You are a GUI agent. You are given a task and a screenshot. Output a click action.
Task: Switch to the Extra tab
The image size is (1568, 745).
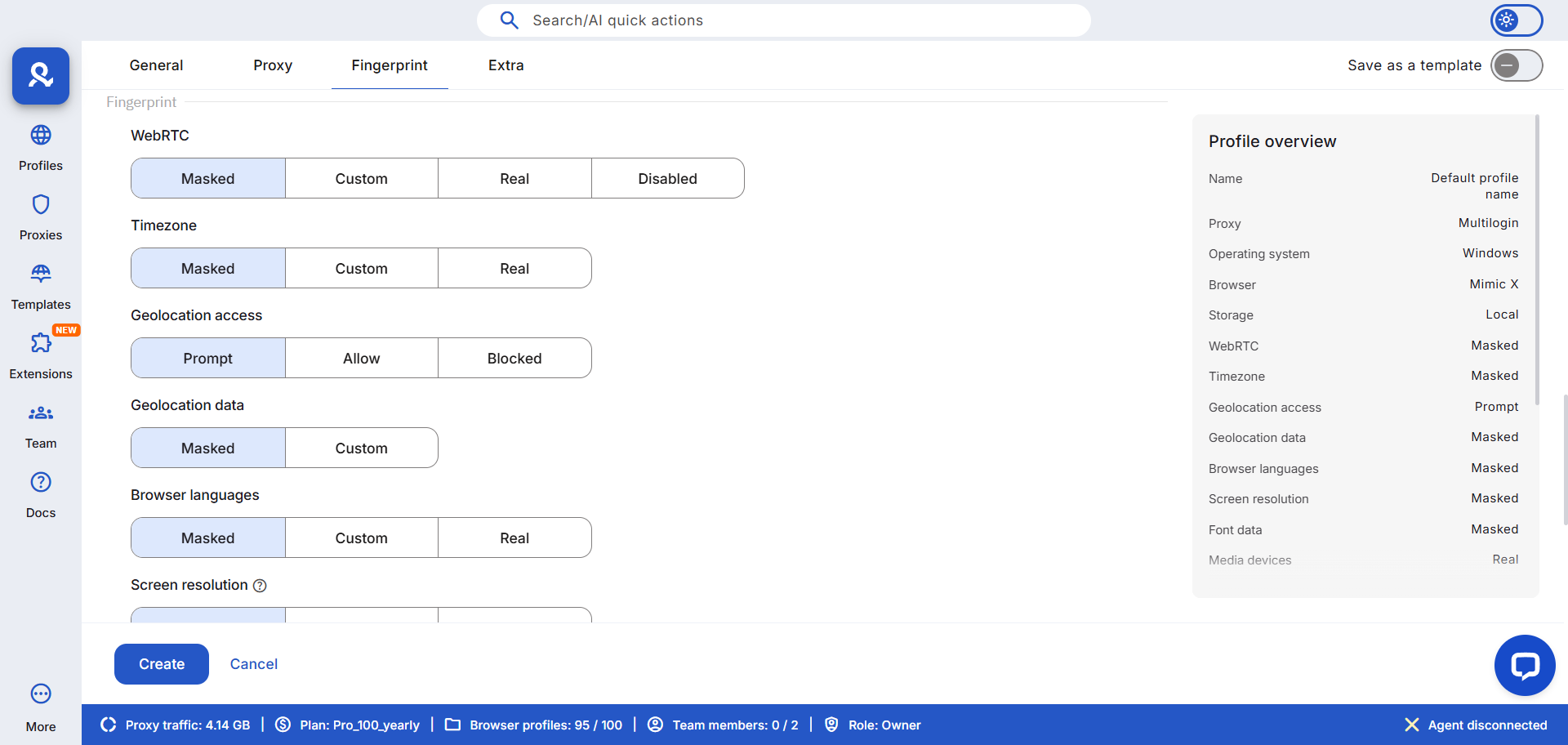(506, 65)
